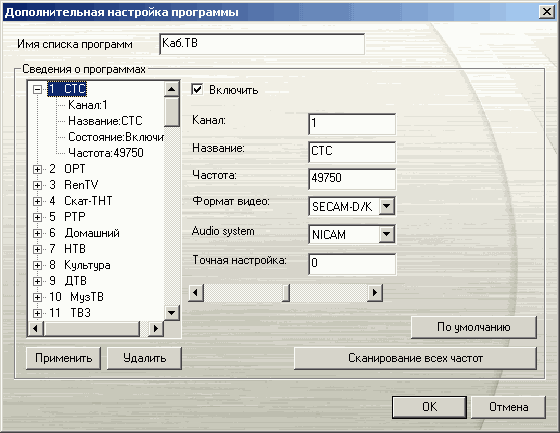Cancel with the Отмена button
The height and width of the screenshot is (433, 560).
tap(509, 407)
